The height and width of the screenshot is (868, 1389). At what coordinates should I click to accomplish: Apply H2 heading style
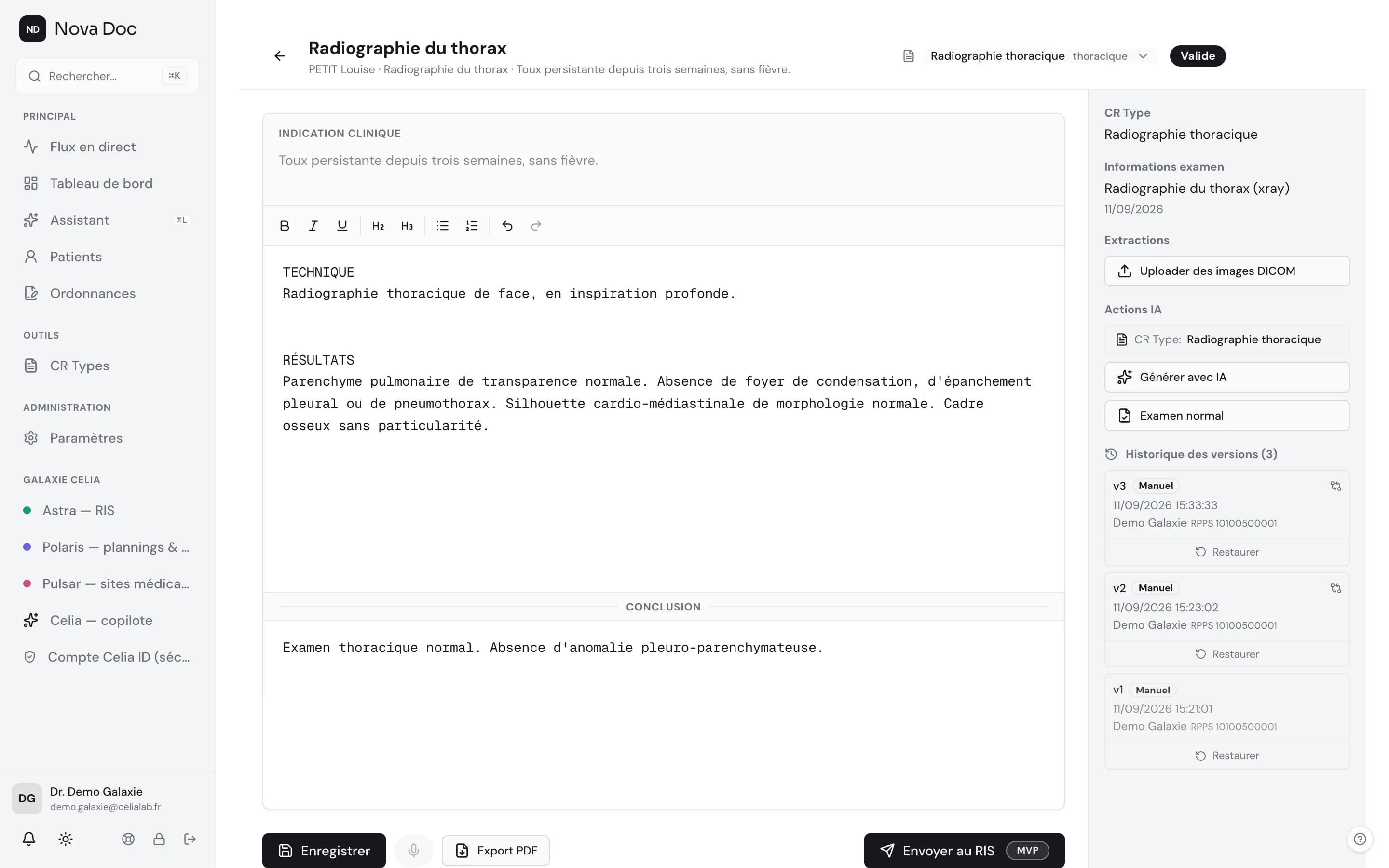coord(378,226)
